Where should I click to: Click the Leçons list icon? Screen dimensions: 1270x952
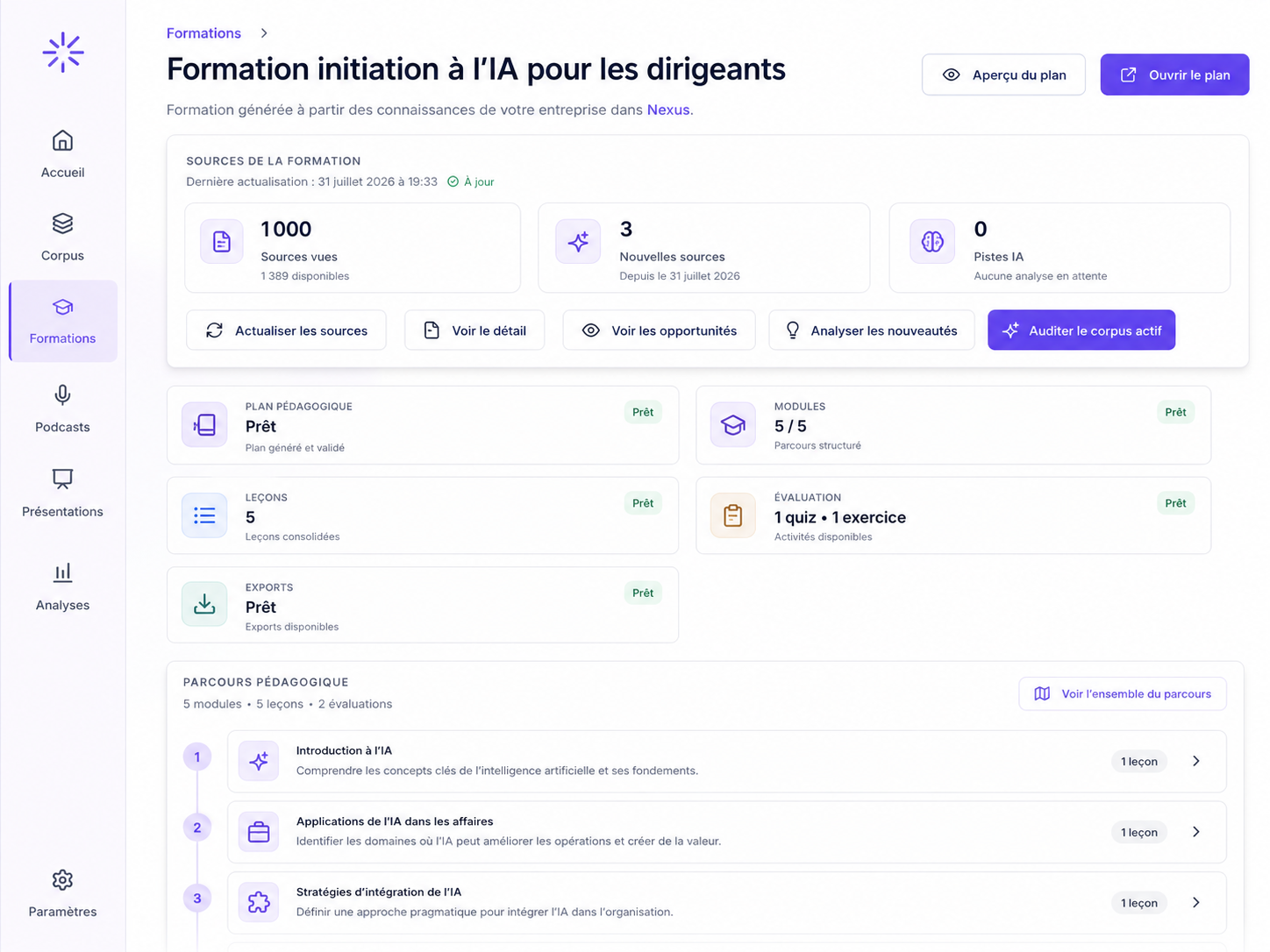204,515
